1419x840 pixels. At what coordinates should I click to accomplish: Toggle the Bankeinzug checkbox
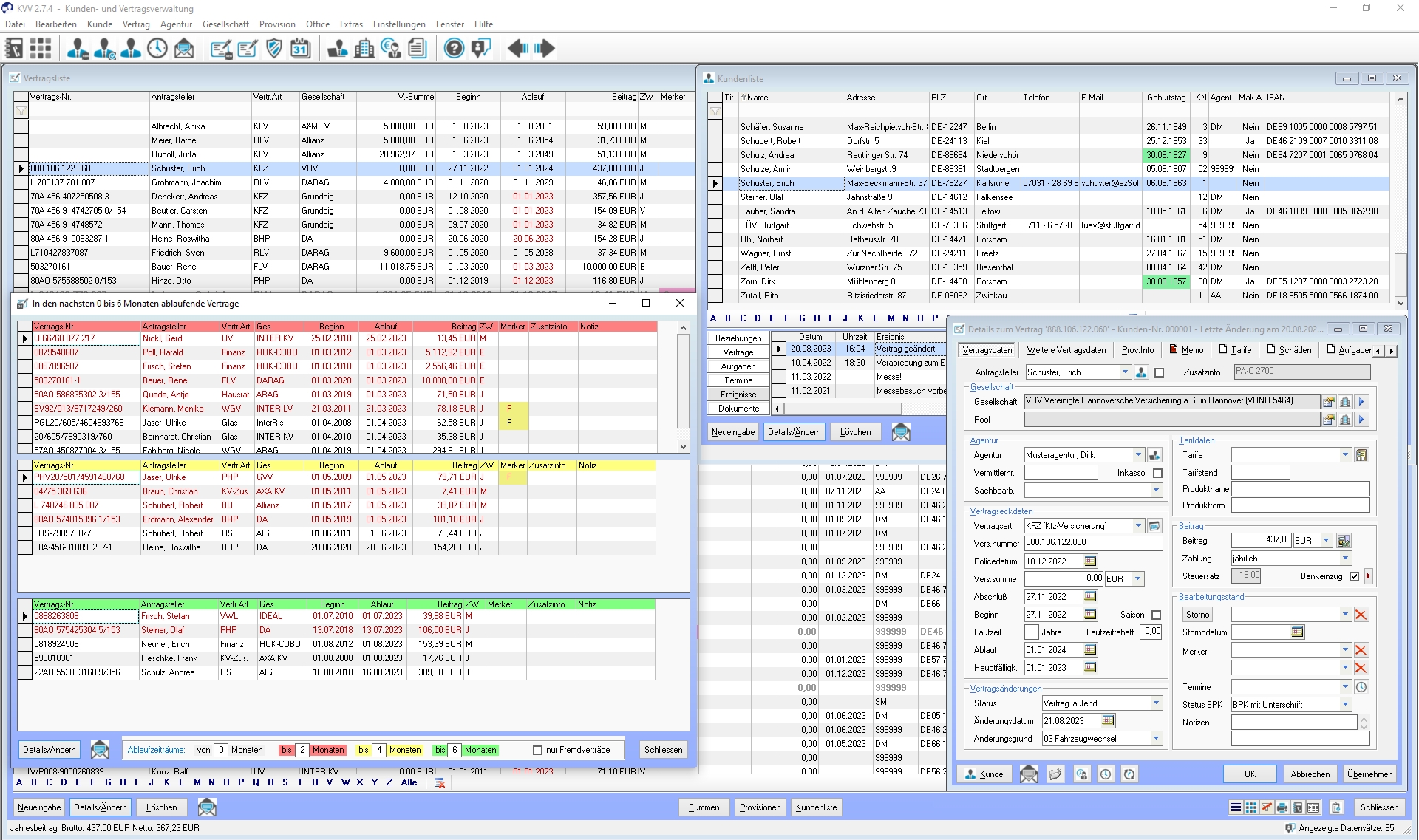pyautogui.click(x=1354, y=576)
